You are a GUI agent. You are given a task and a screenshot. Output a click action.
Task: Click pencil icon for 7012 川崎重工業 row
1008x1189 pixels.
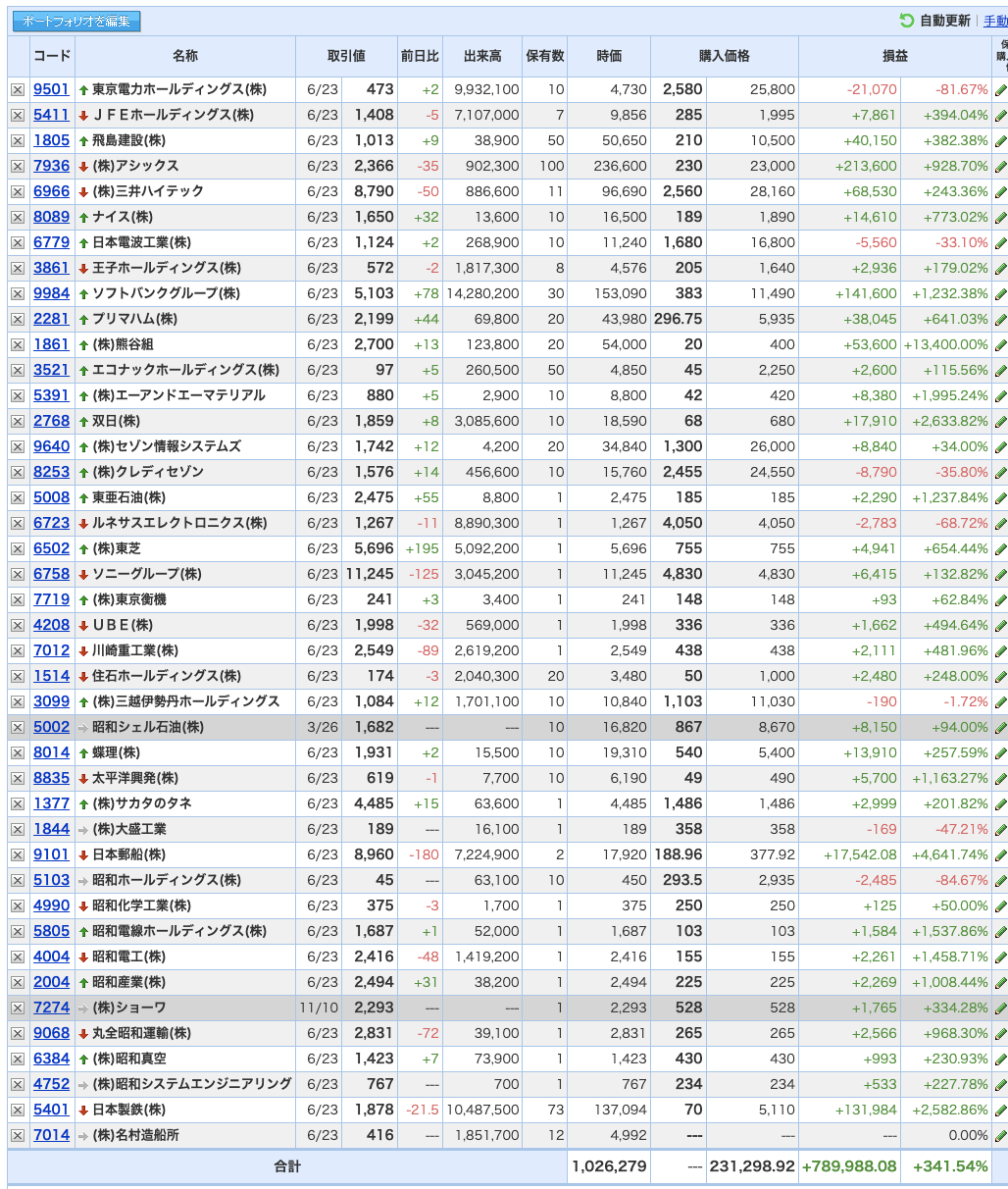pyautogui.click(x=1000, y=650)
